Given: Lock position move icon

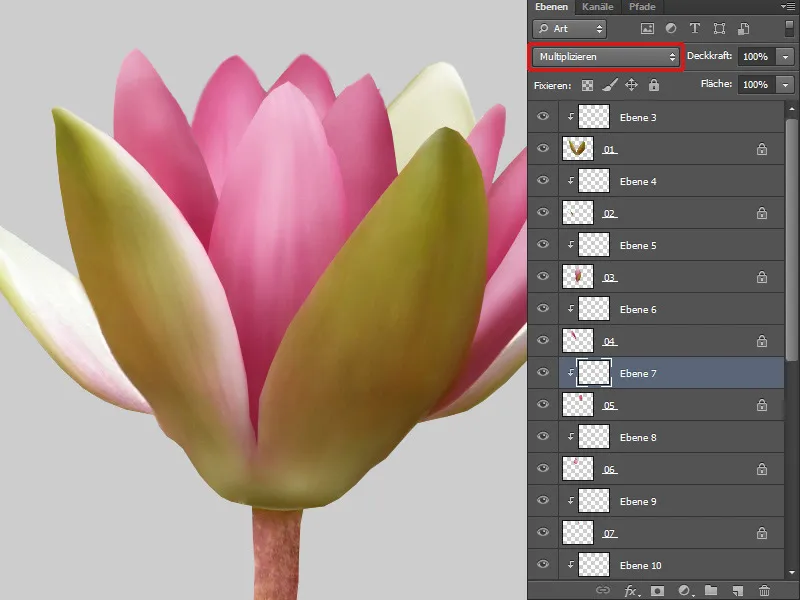Looking at the screenshot, I should (x=632, y=85).
